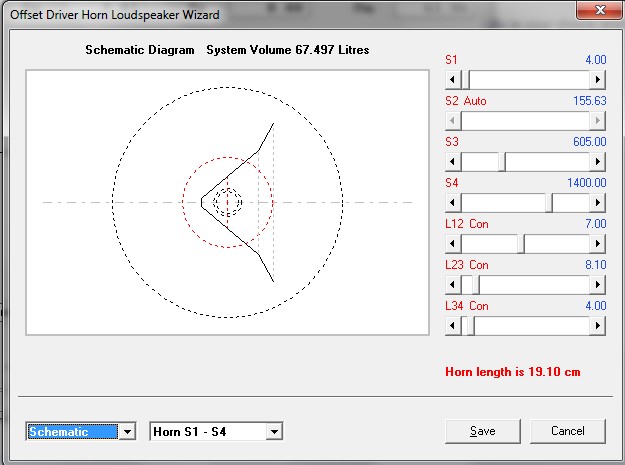Click the S3 slider right arrow
The height and width of the screenshot is (465, 625).
coord(597,162)
